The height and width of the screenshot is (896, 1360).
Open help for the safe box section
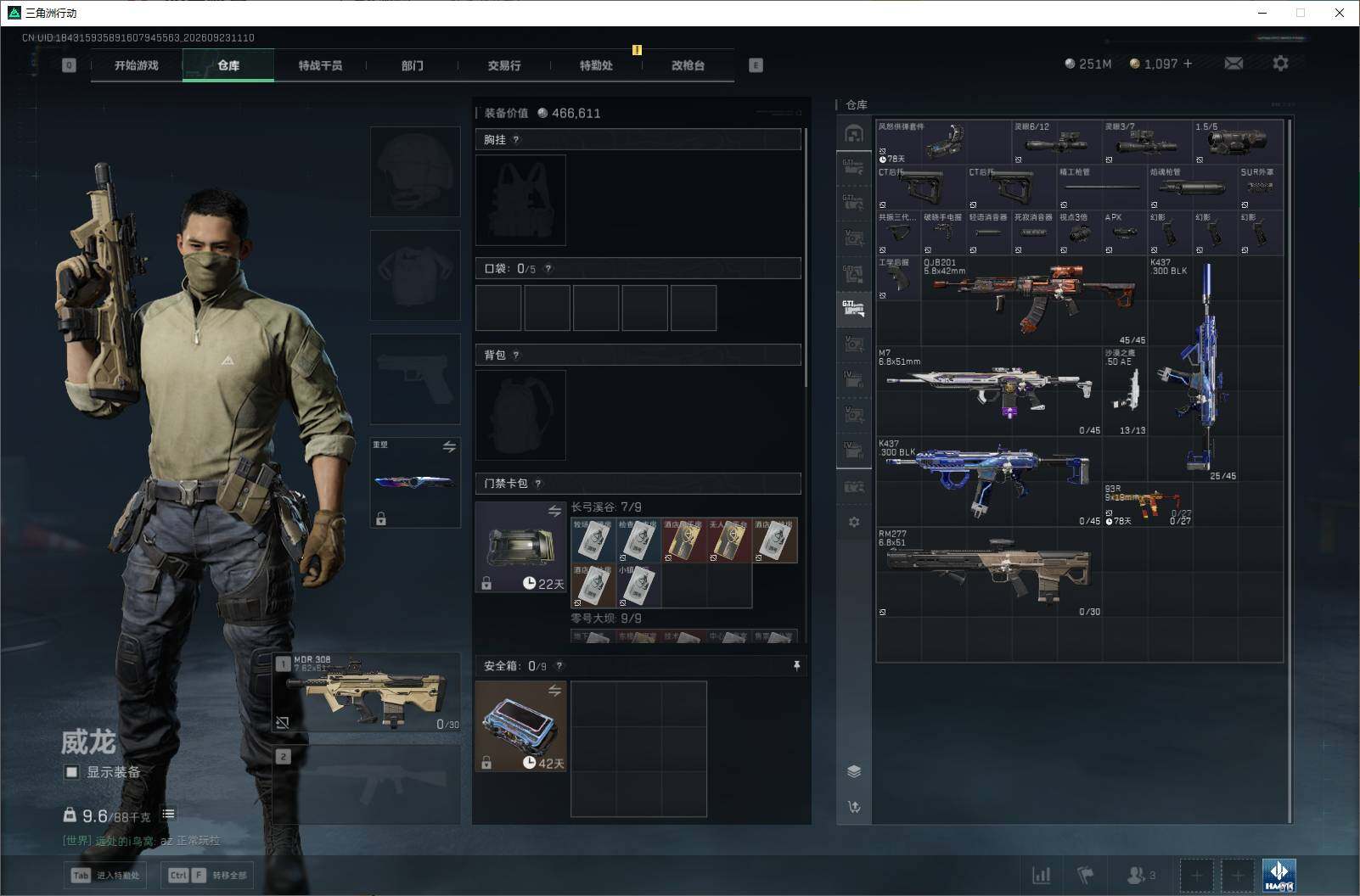[559, 666]
